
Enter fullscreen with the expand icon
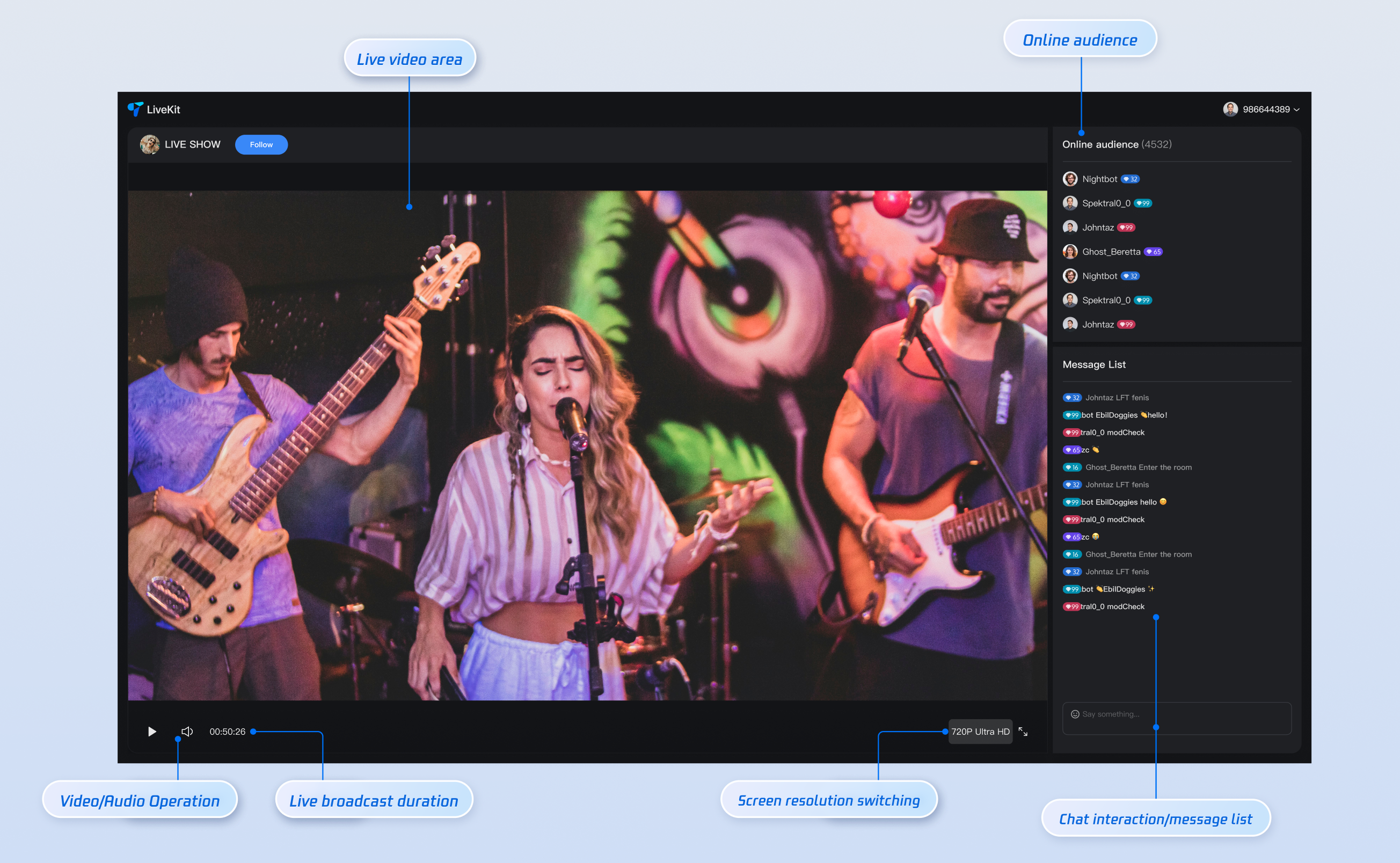[1023, 731]
